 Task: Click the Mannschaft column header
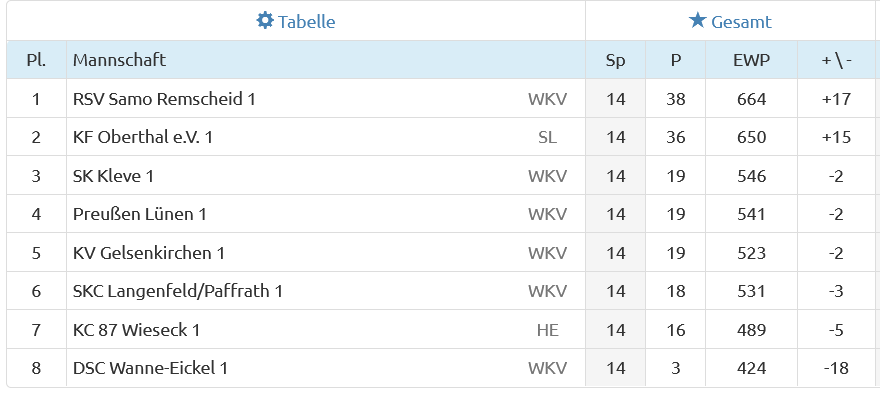(119, 60)
